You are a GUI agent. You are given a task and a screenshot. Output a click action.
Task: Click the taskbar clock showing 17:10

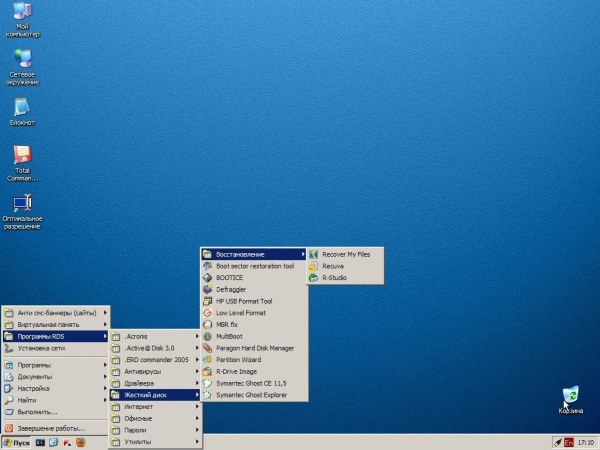[x=585, y=441]
